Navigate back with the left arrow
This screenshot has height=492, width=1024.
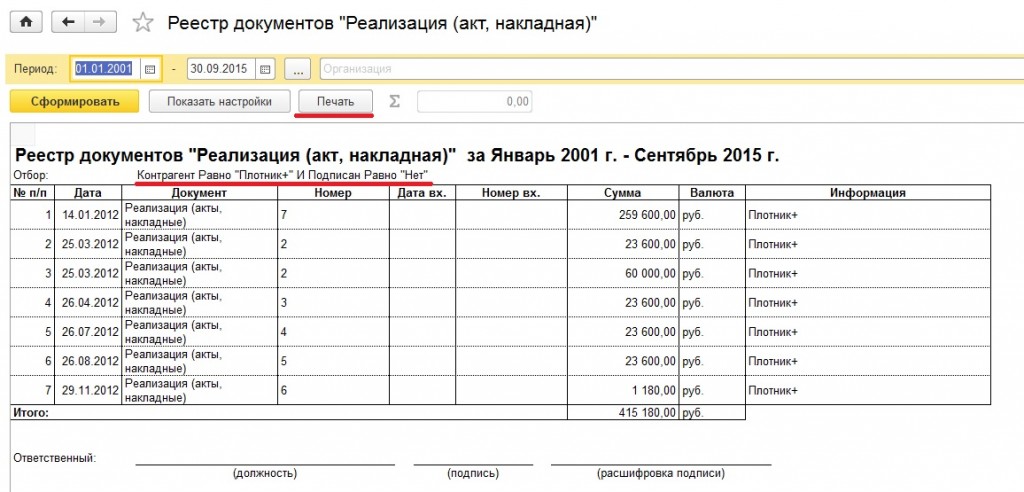[68, 22]
